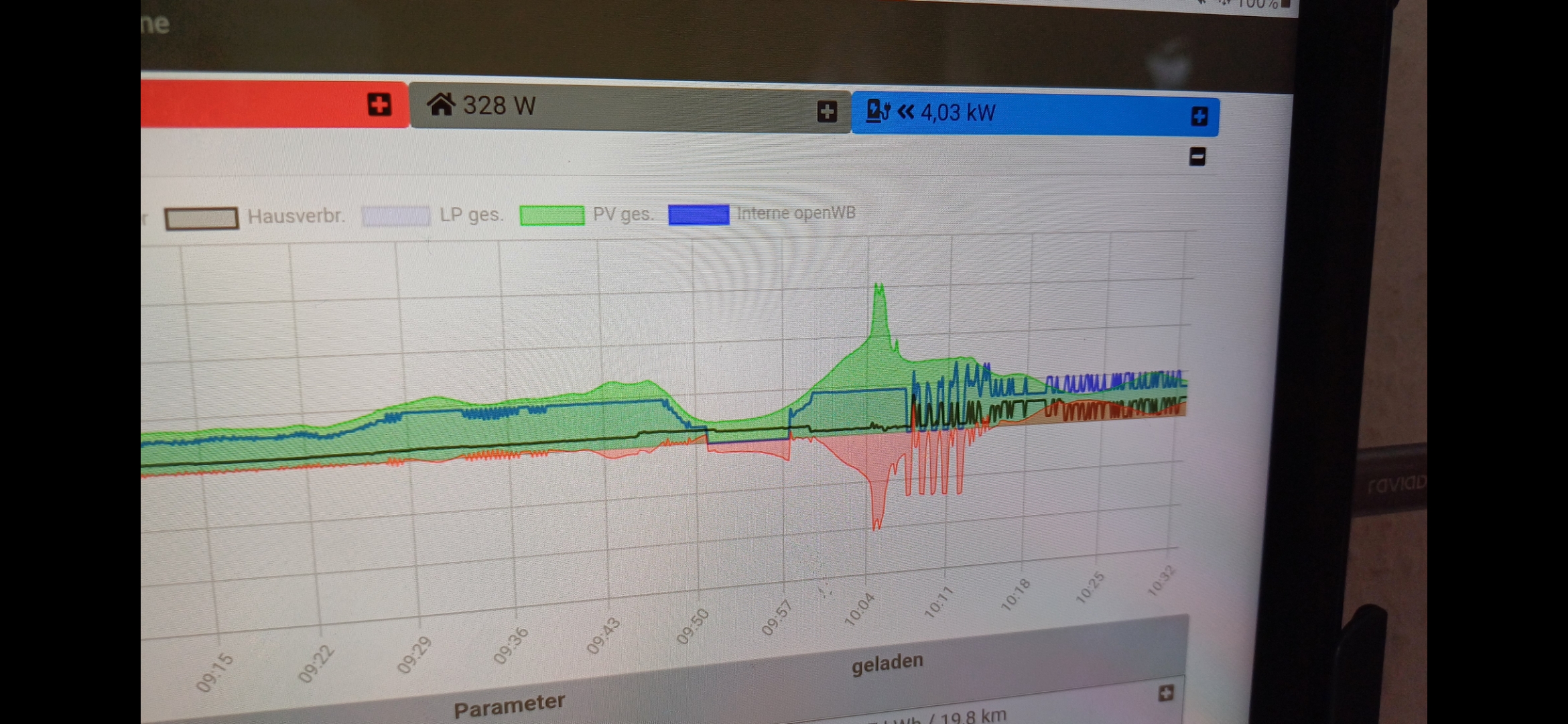Screen dimensions: 1568x724
Task: Click the 09:15 time axis label
Action: click(x=215, y=672)
